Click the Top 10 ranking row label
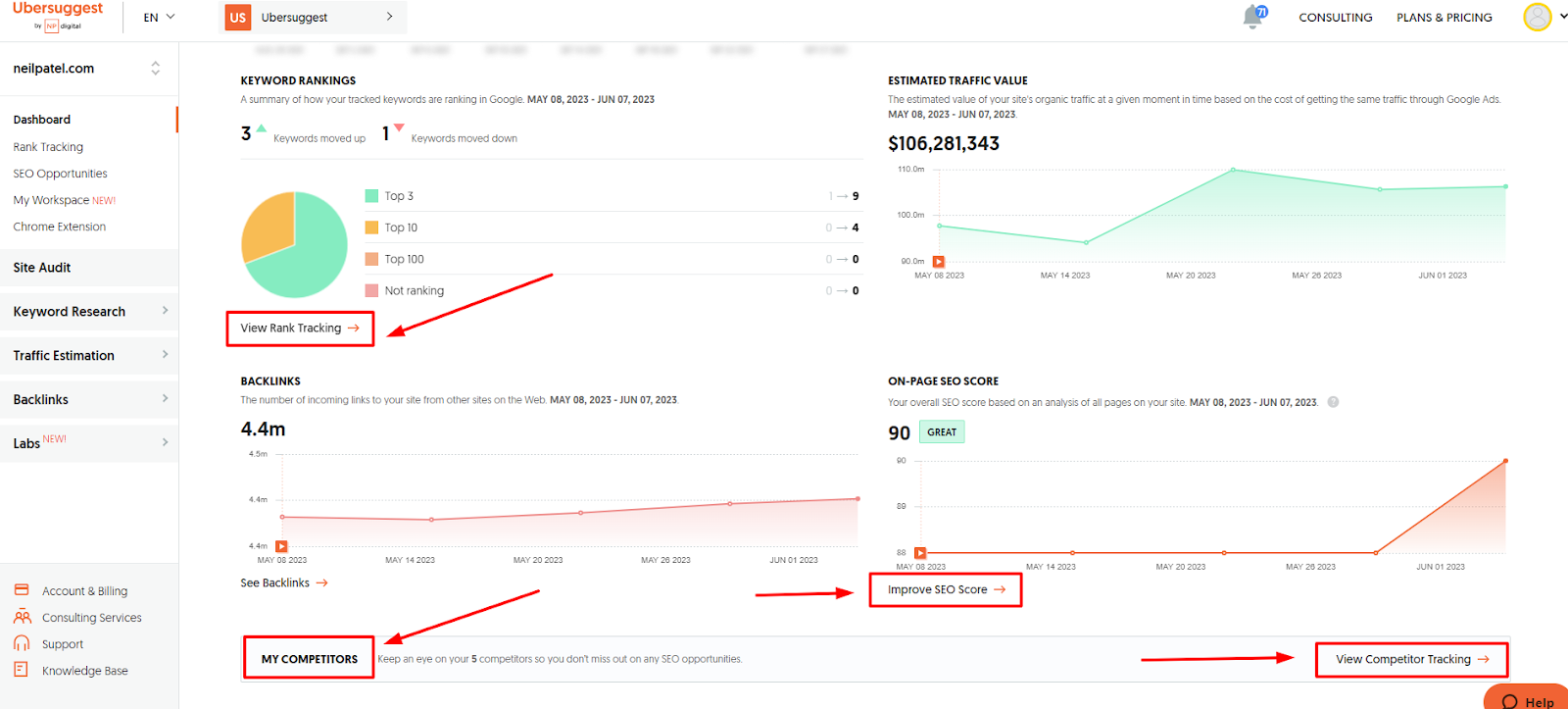Viewport: 1568px width, 709px height. click(x=401, y=228)
